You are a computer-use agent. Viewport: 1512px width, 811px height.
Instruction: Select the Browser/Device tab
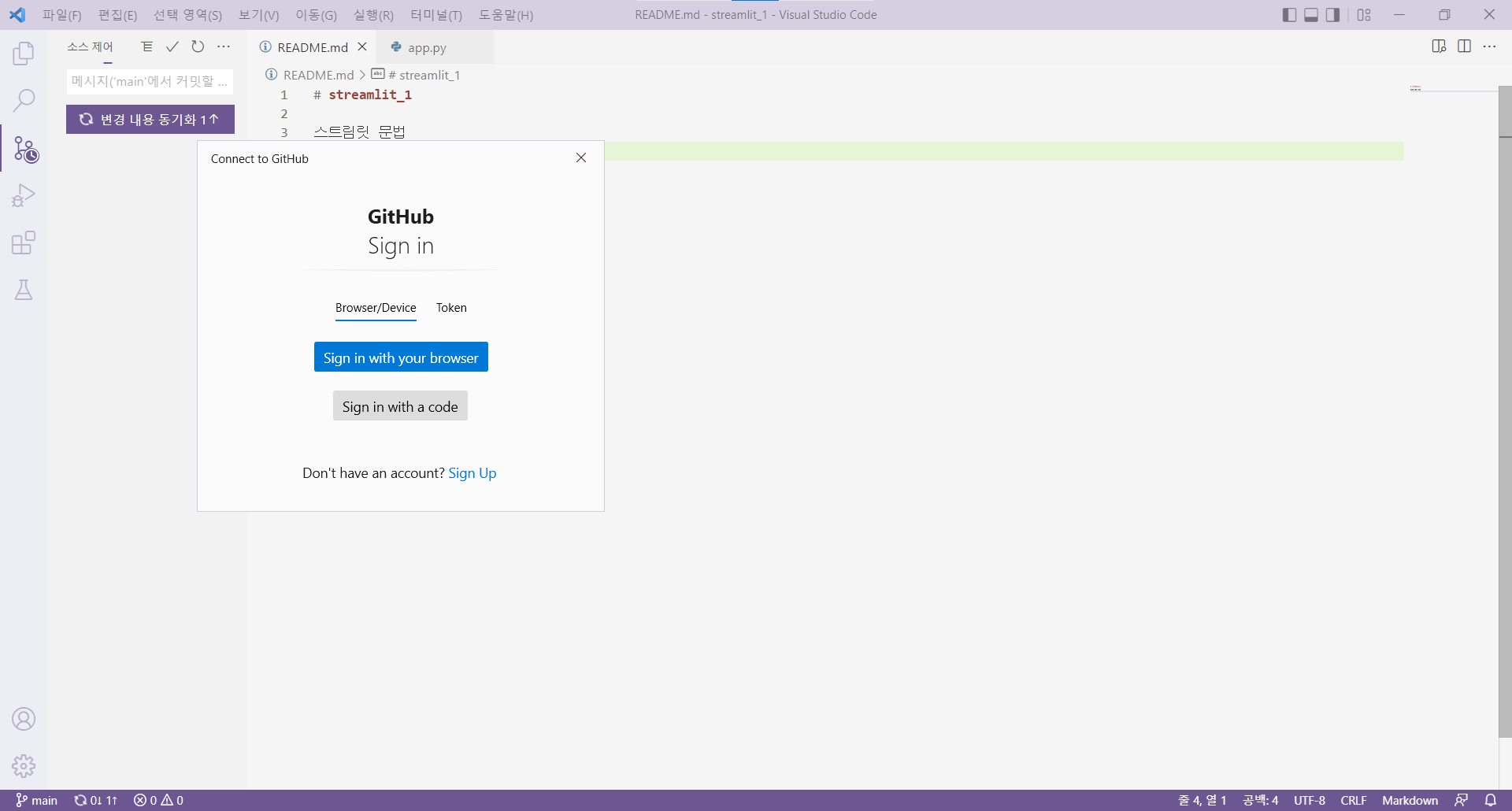pyautogui.click(x=376, y=308)
